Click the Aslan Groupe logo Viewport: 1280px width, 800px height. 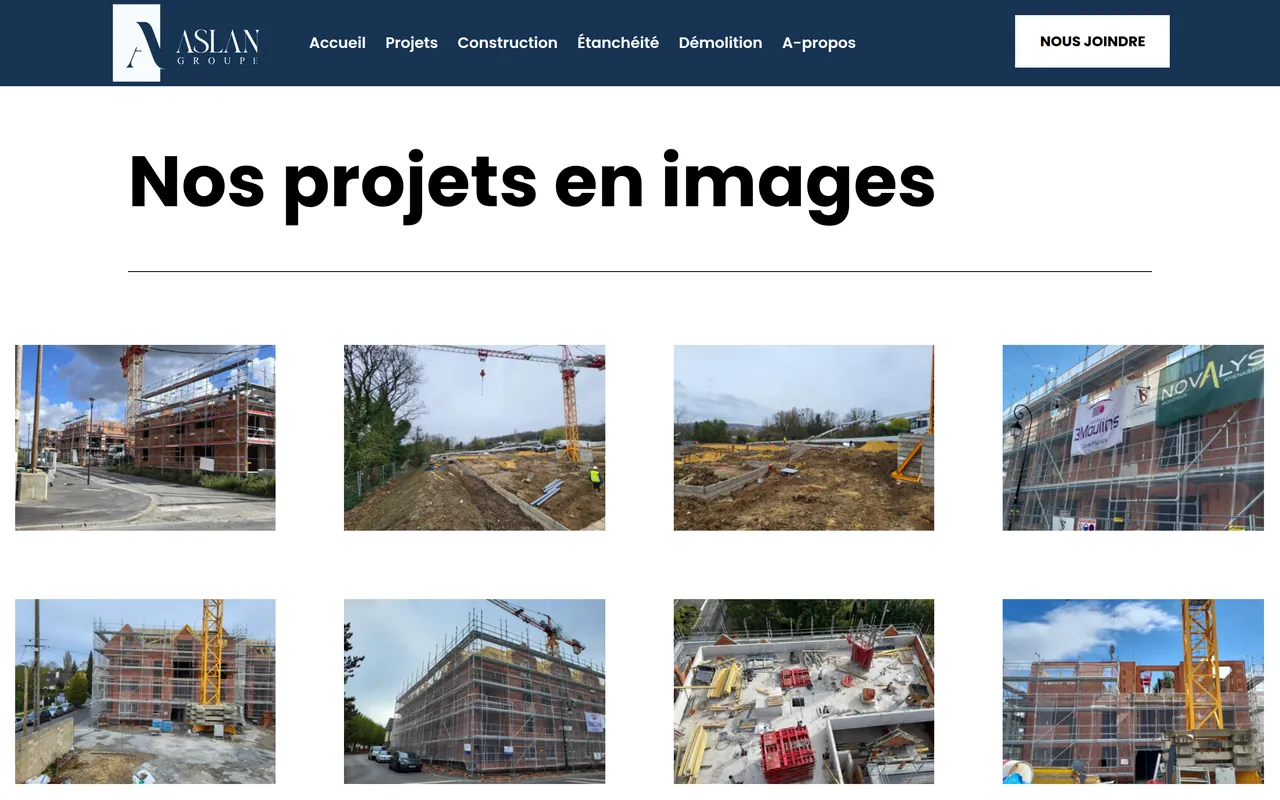tap(187, 43)
